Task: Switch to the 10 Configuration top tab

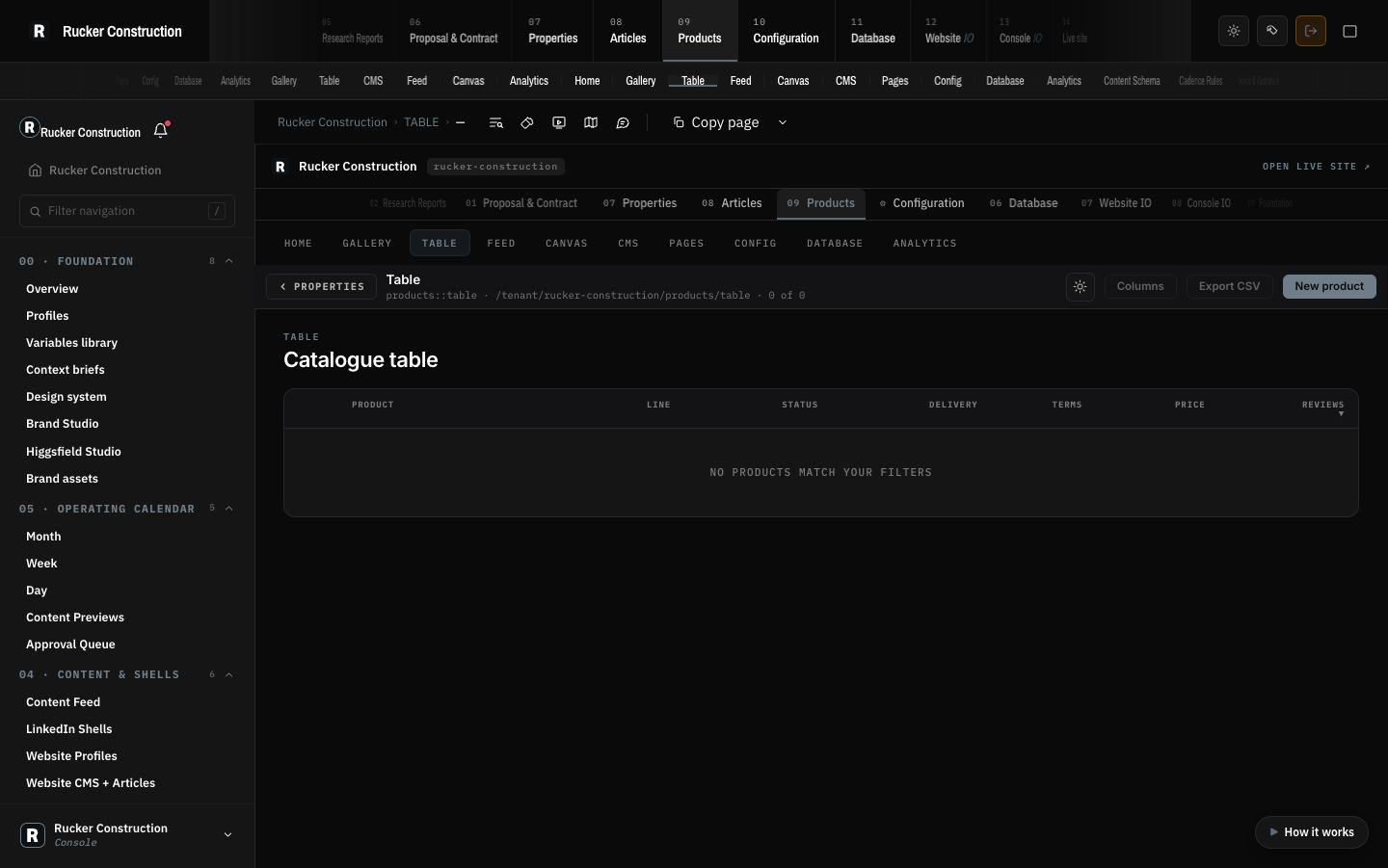Action: point(786,31)
